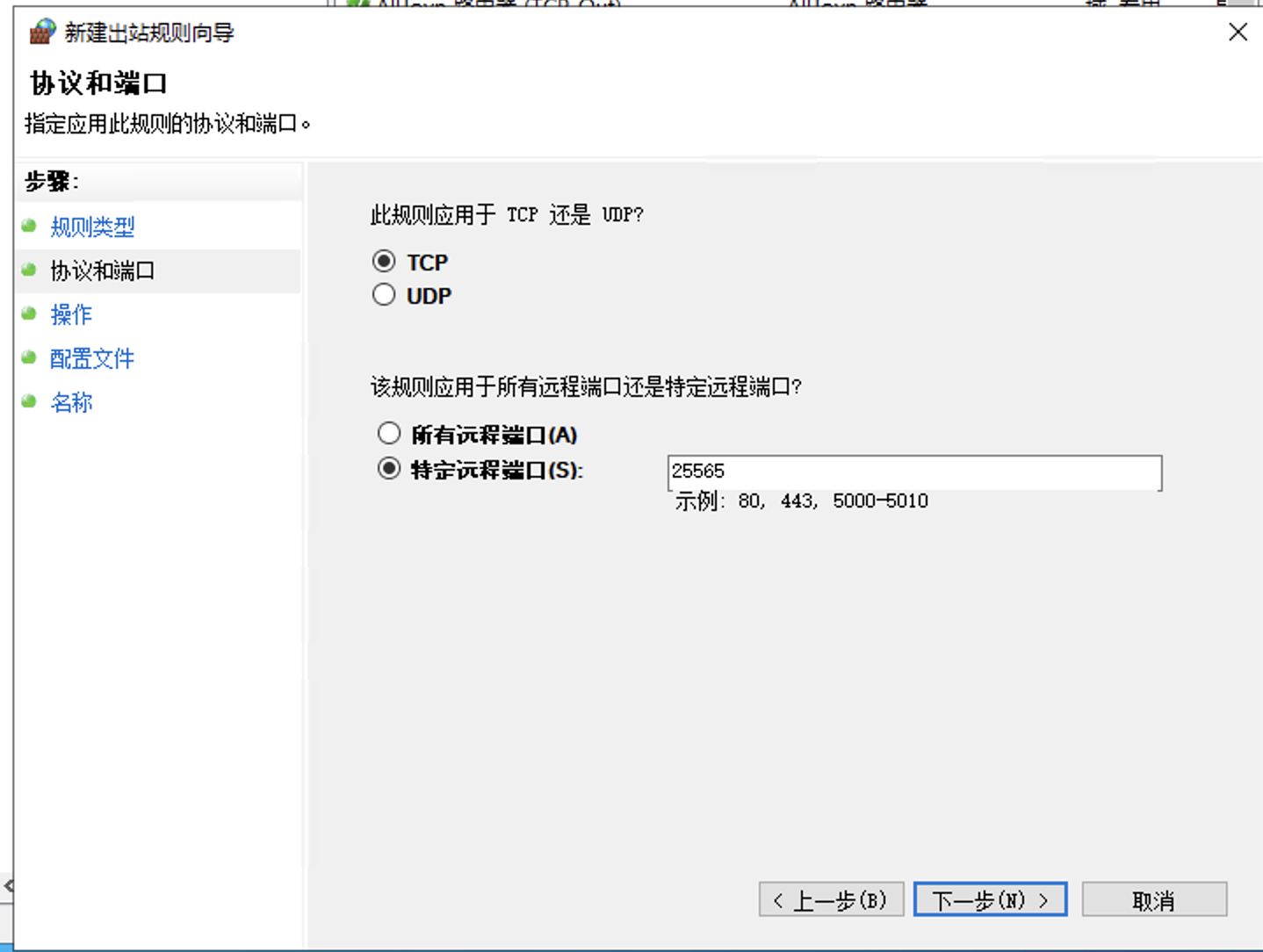Choose 所有远程端口(A) option

389,434
